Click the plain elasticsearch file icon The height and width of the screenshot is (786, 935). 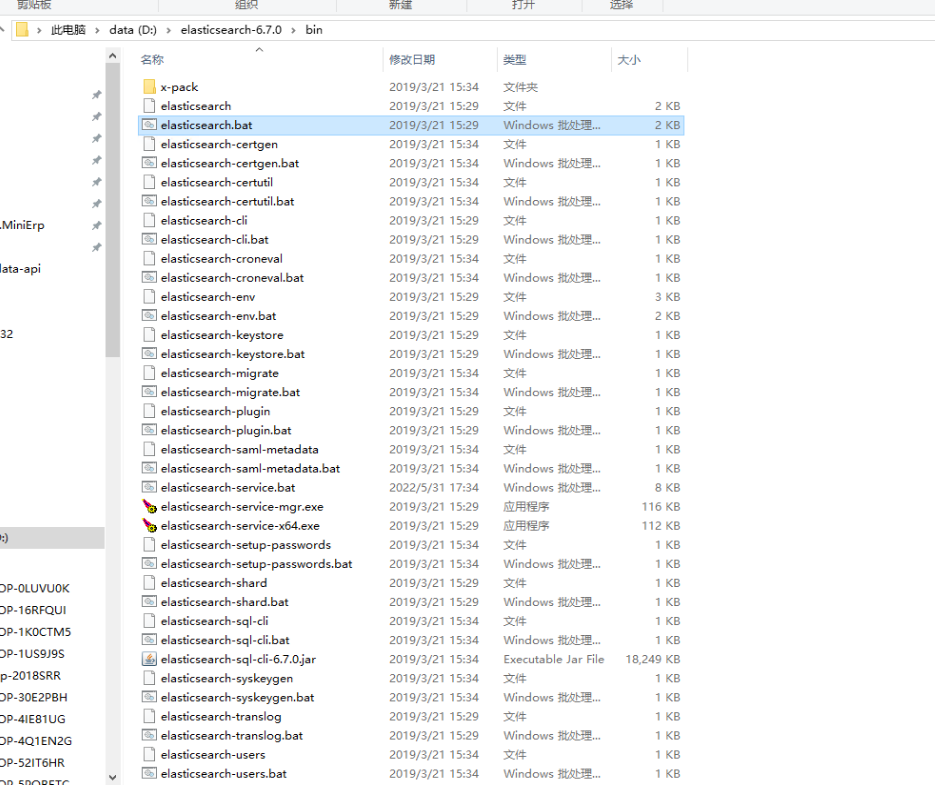[150, 106]
